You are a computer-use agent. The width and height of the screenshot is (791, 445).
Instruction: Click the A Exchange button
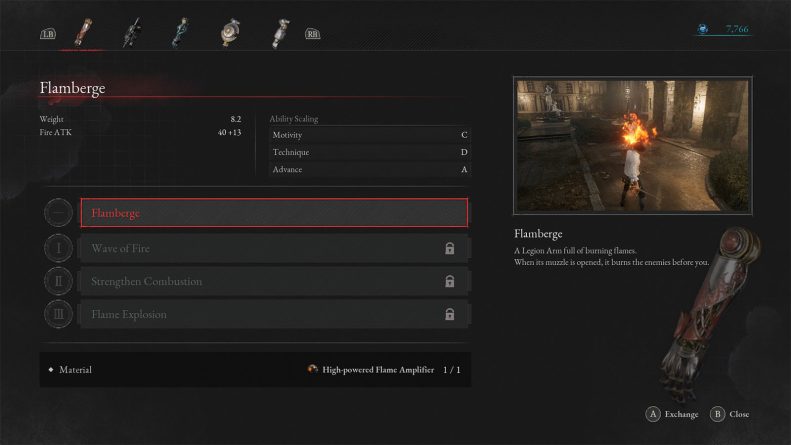click(x=672, y=414)
